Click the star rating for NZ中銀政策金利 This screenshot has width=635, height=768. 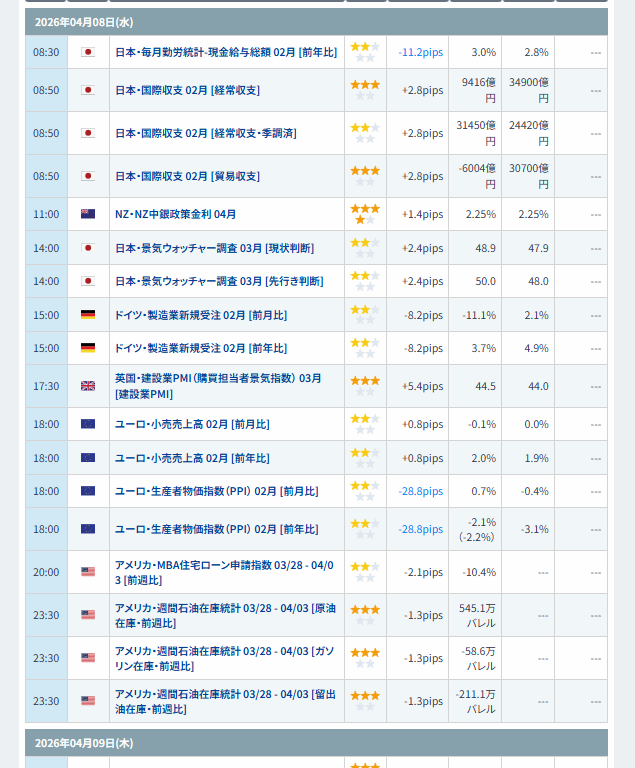[x=365, y=214]
